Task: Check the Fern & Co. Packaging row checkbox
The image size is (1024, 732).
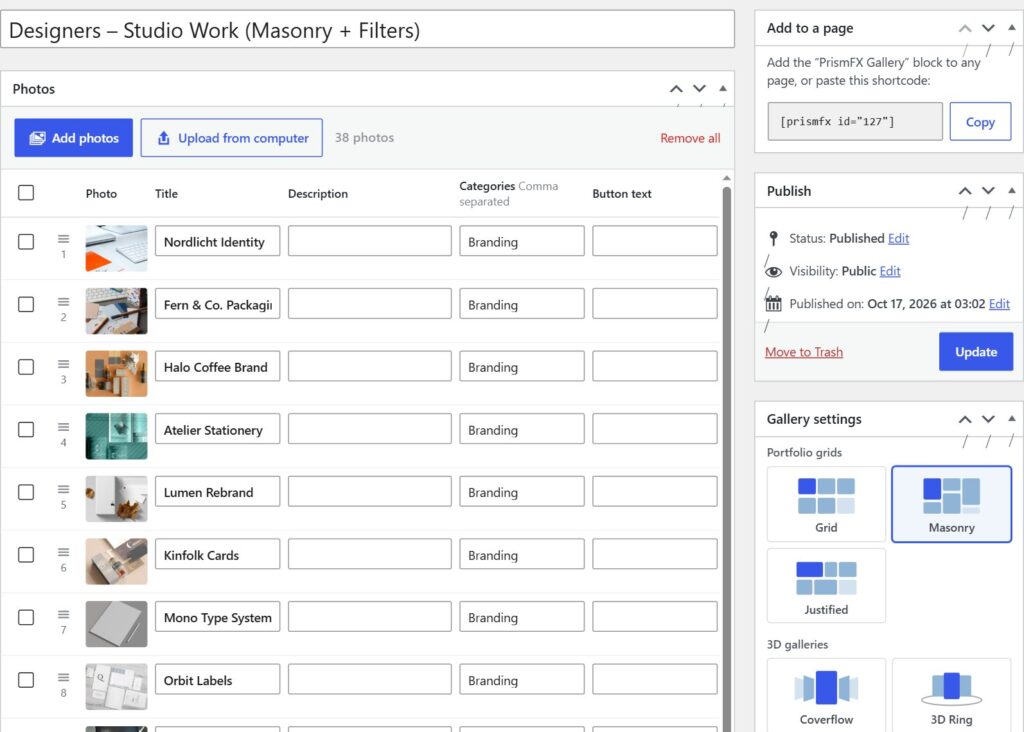Action: tap(26, 304)
